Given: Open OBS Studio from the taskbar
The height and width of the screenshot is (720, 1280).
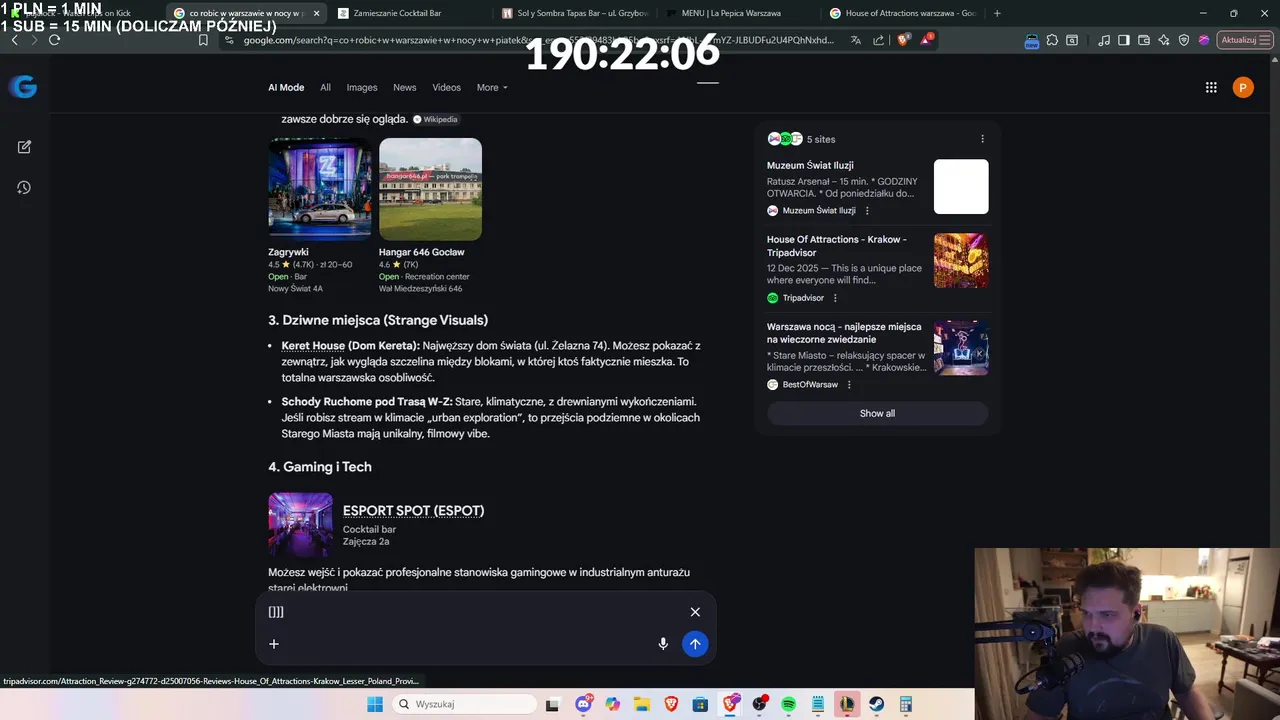Looking at the screenshot, I should coord(759,704).
